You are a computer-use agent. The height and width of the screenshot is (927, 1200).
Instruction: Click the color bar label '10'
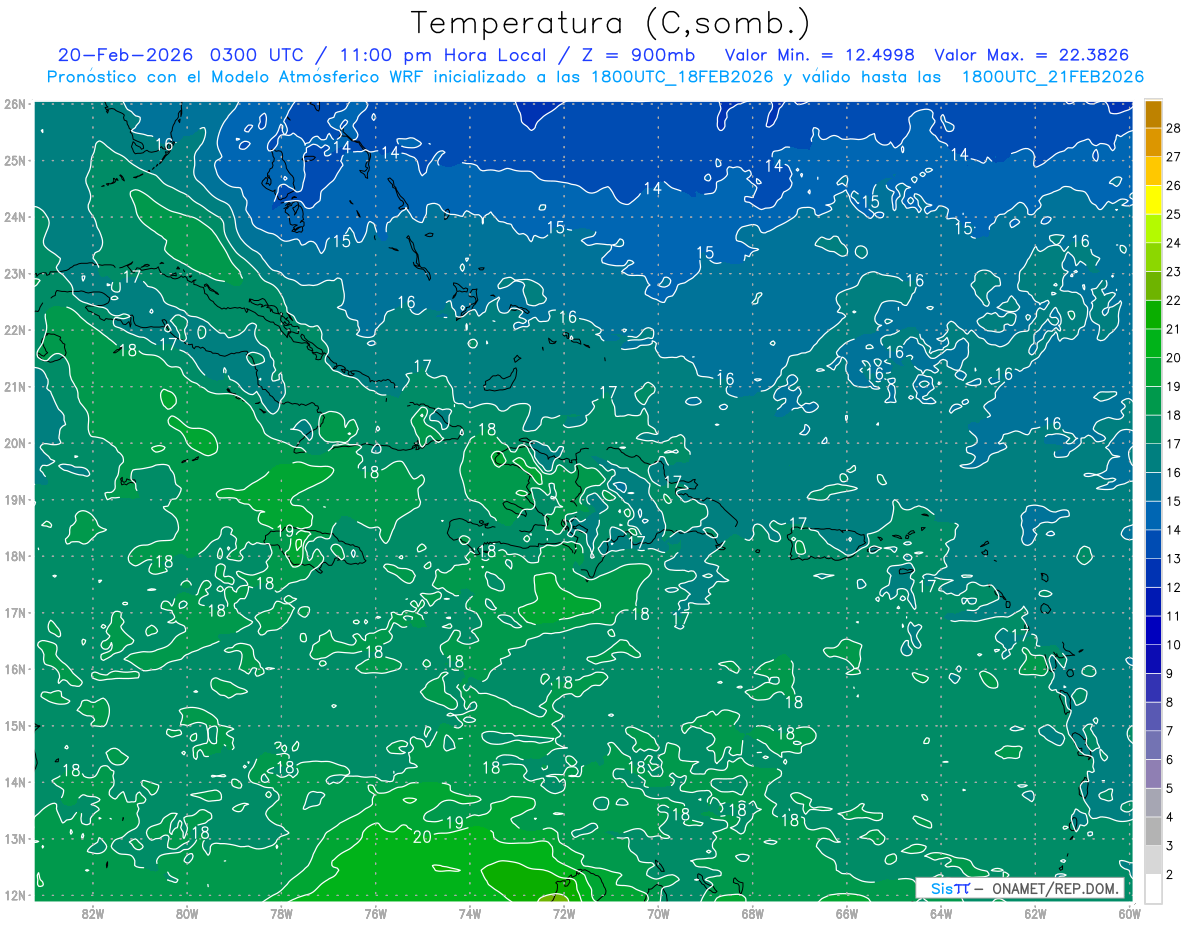click(1174, 645)
